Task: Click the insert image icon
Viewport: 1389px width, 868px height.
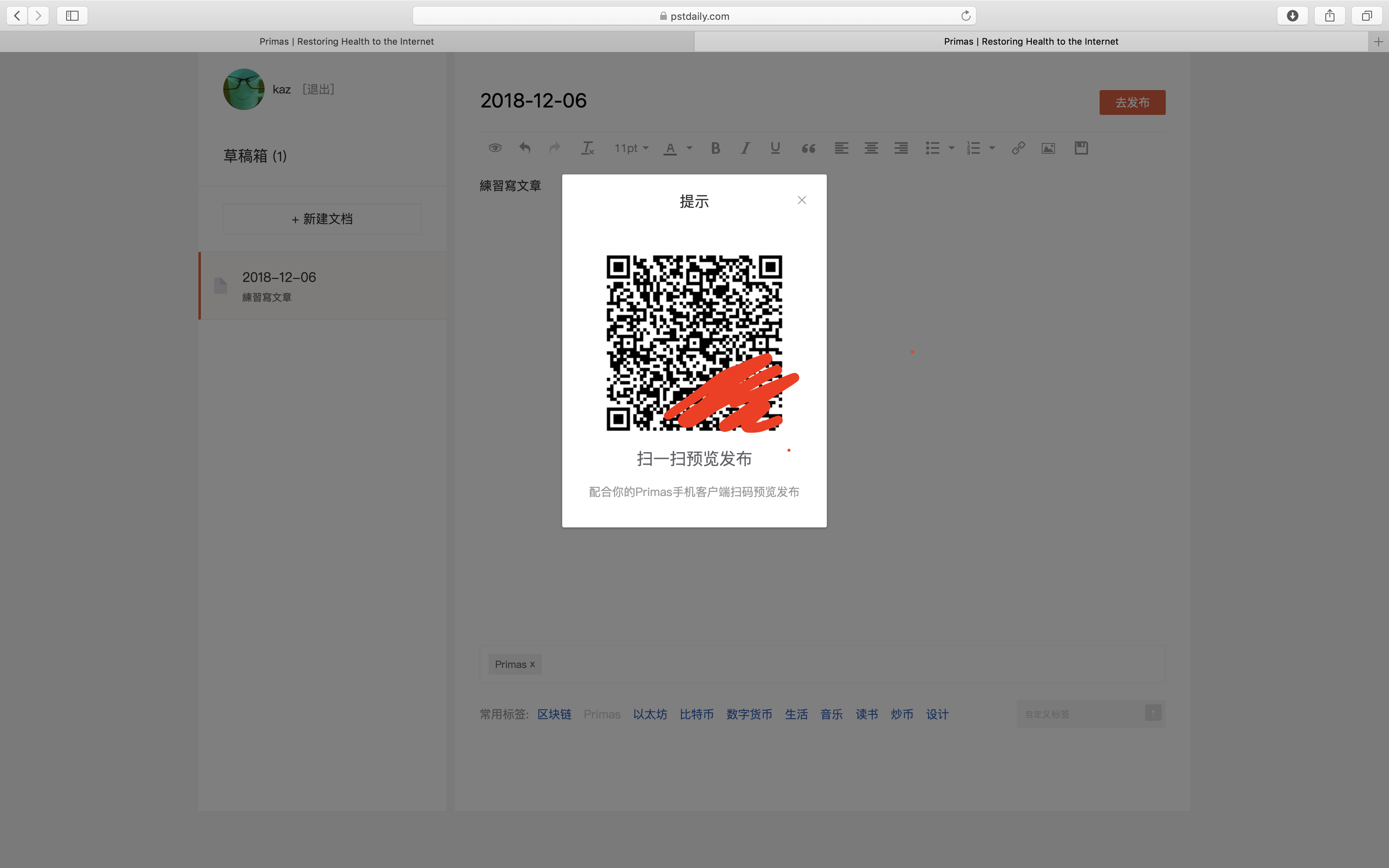Action: pyautogui.click(x=1048, y=149)
